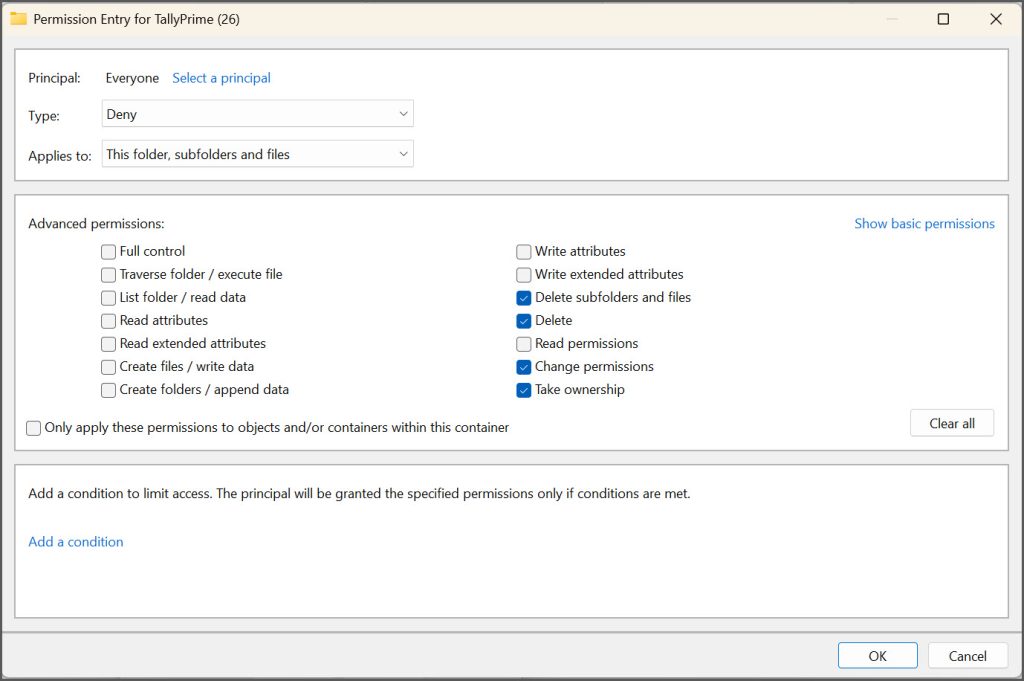This screenshot has width=1024, height=681.
Task: Disable the Delete permission
Action: (x=523, y=320)
